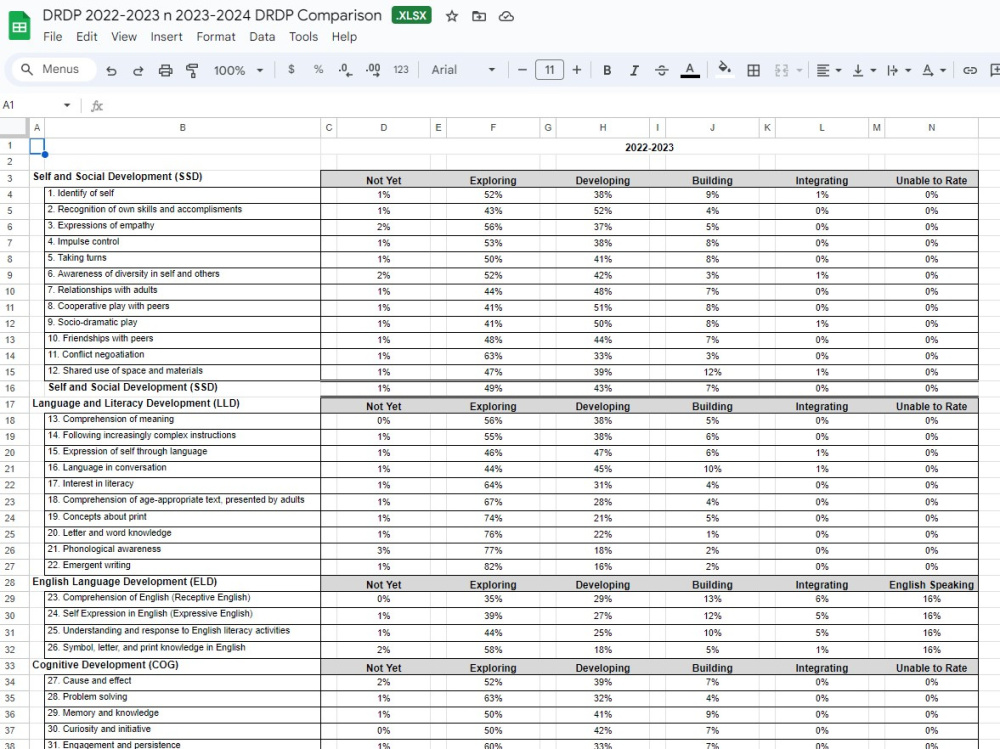The height and width of the screenshot is (749, 1000).
Task: Click the .XLSX file format badge
Action: pyautogui.click(x=411, y=15)
